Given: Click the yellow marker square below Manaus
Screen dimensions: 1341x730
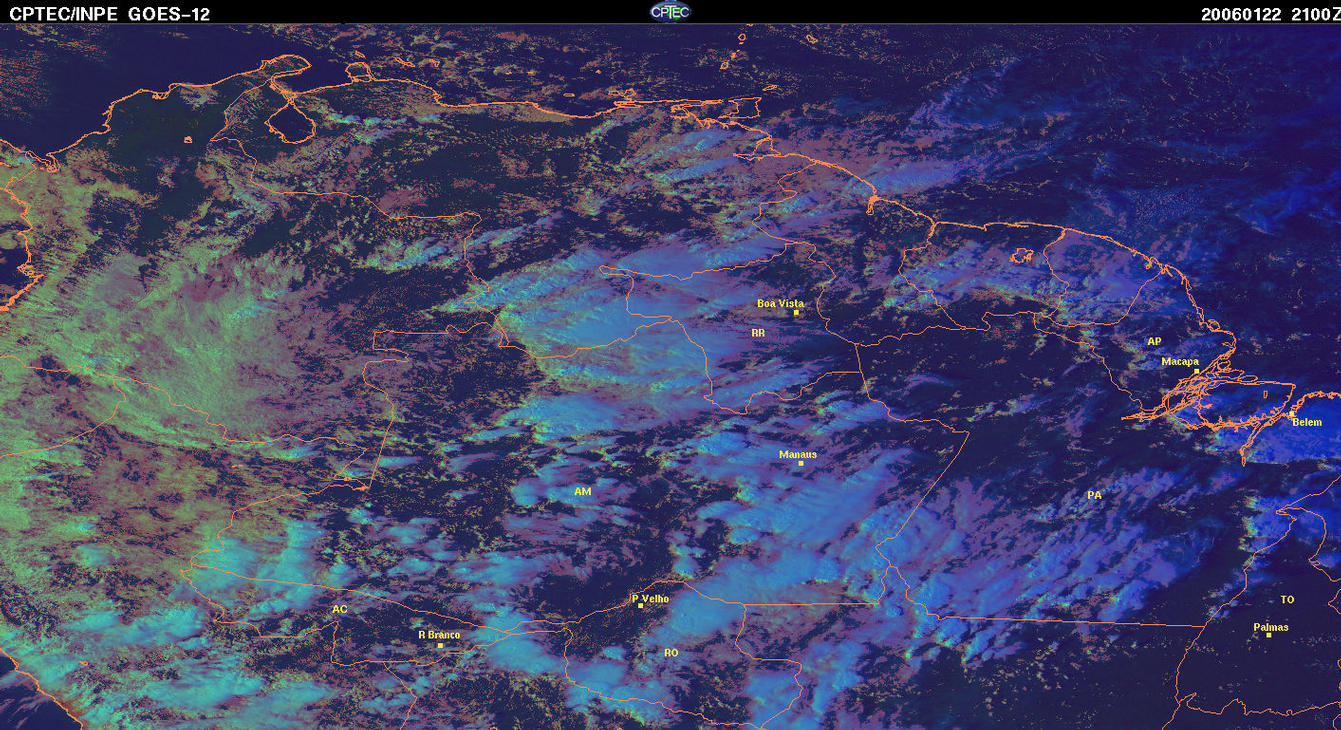Looking at the screenshot, I should 801,463.
